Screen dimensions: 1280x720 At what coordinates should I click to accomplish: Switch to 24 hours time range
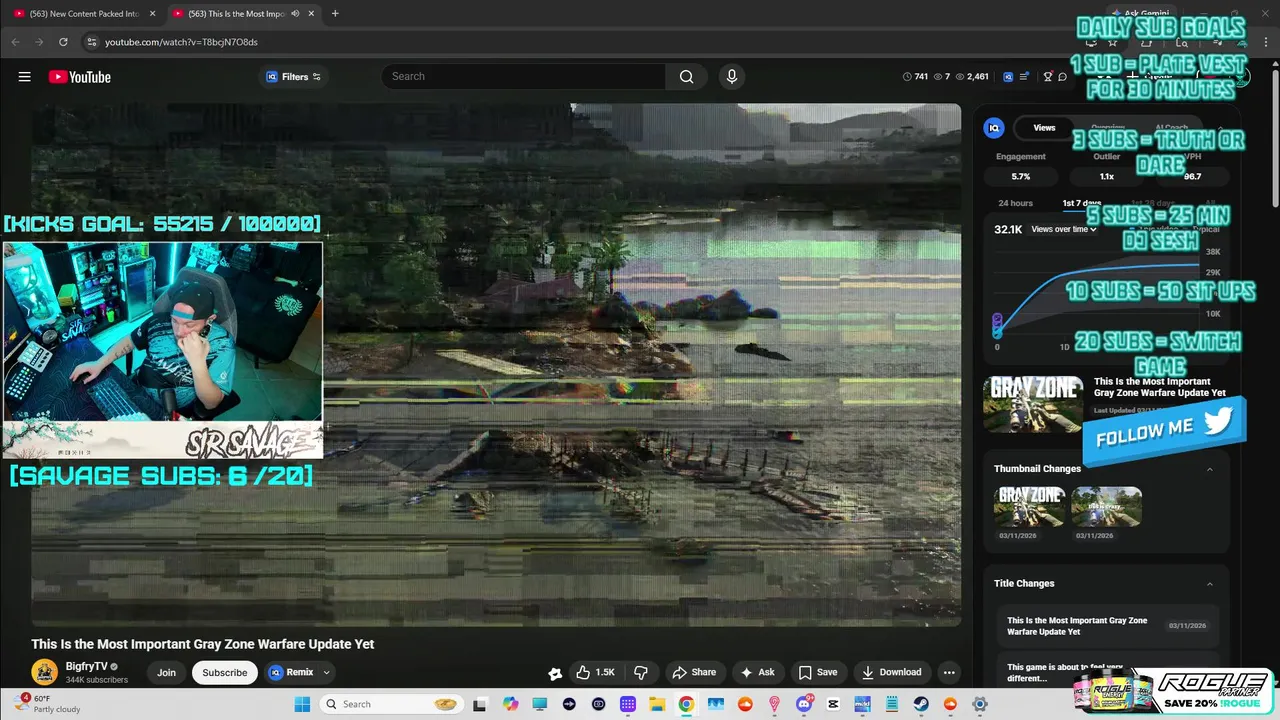pyautogui.click(x=1015, y=203)
